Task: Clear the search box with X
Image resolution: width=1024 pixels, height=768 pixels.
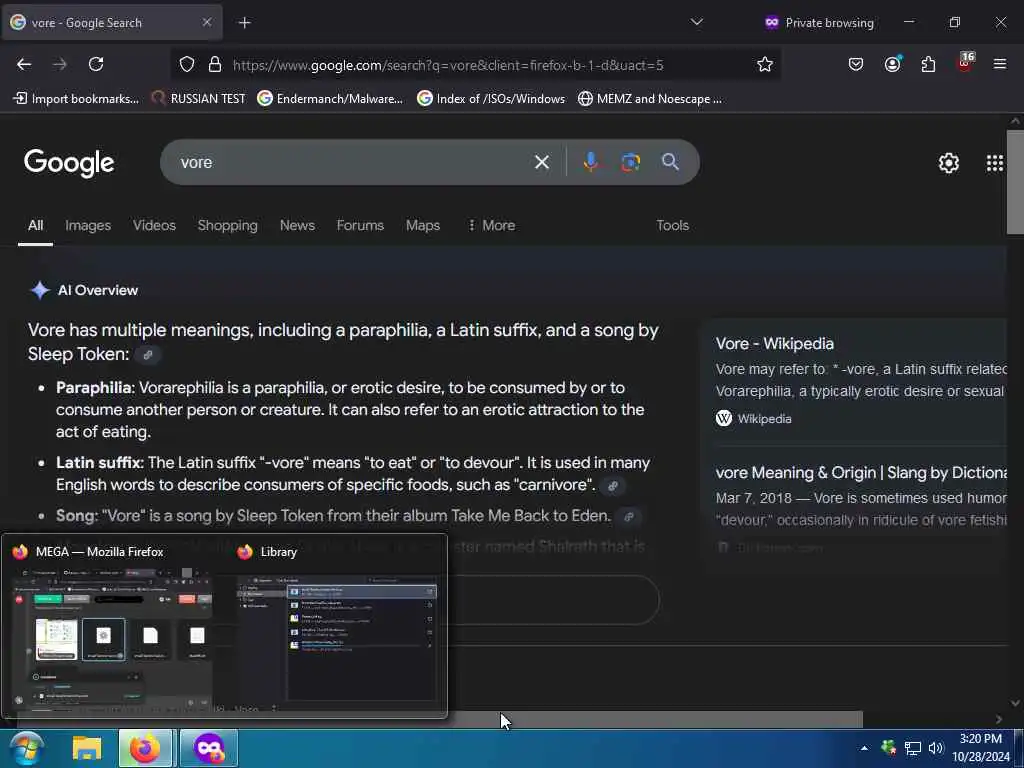Action: pos(541,162)
